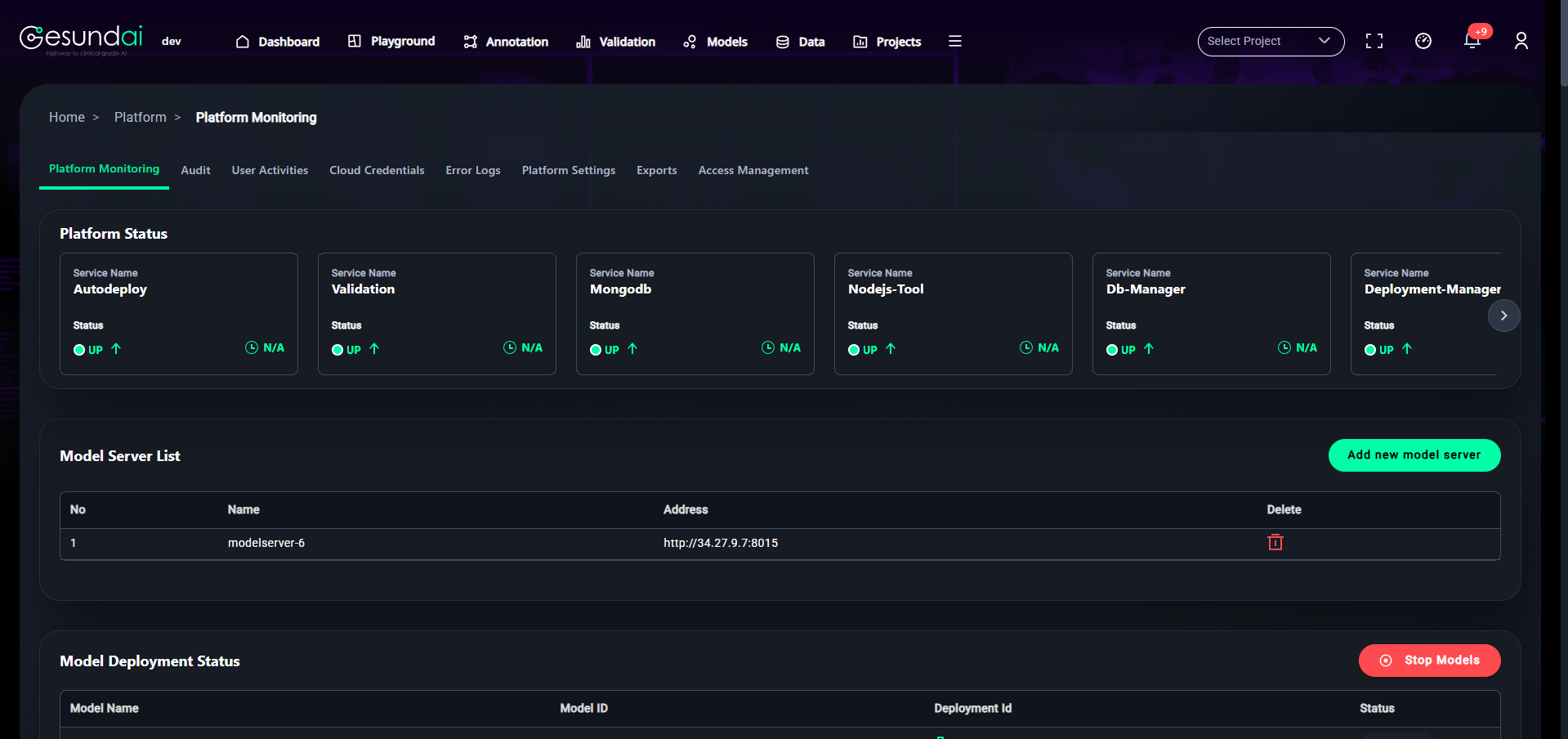
Task: Select the Platform Settings tab
Action: click(x=569, y=170)
